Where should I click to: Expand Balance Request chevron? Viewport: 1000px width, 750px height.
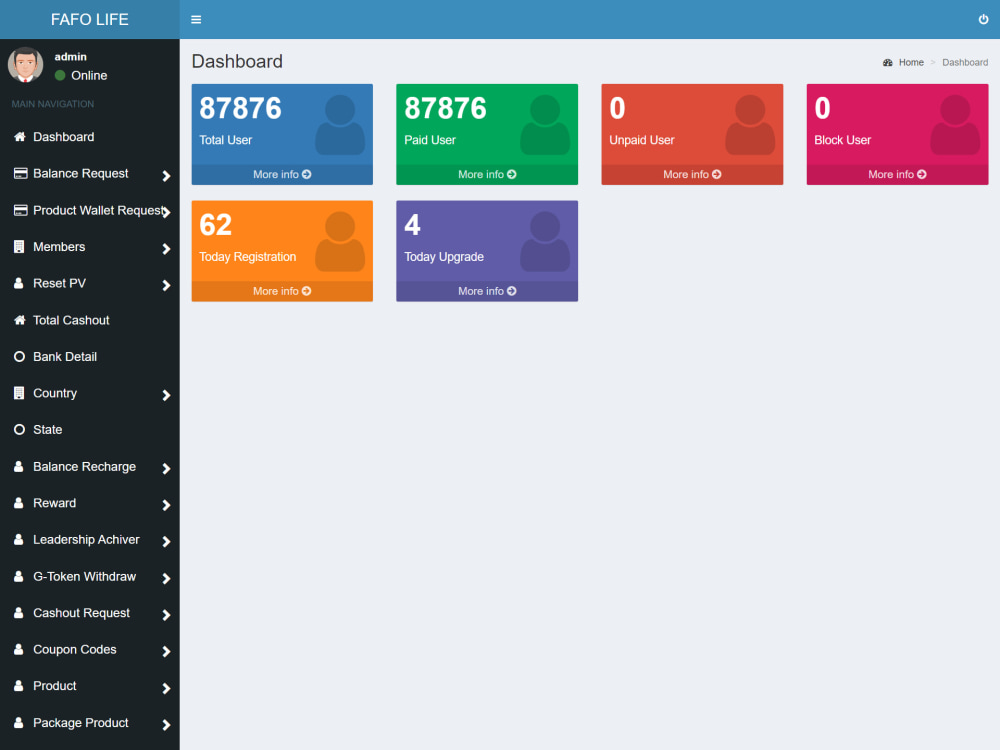(166, 176)
